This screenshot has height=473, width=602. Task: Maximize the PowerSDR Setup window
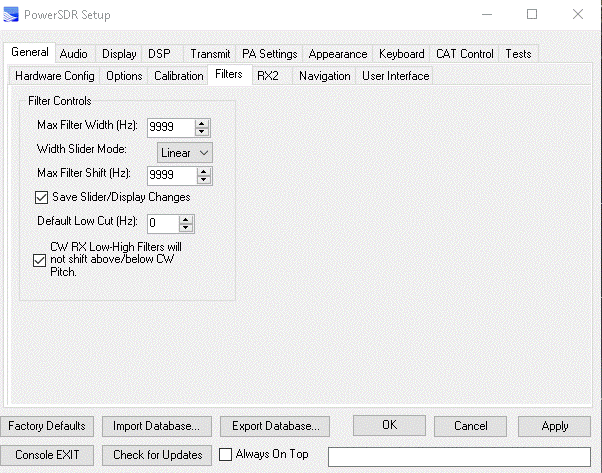(532, 15)
